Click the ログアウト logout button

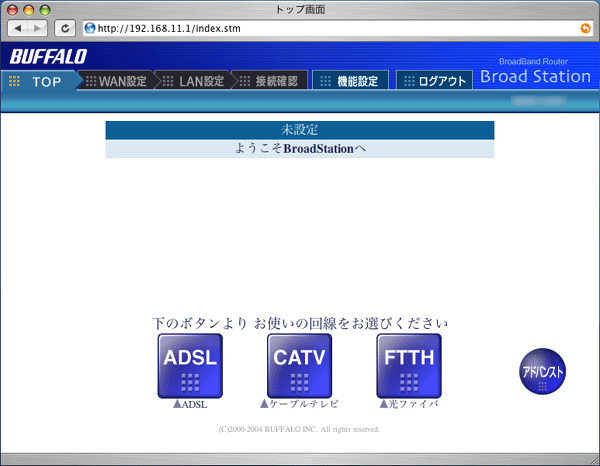coord(434,80)
